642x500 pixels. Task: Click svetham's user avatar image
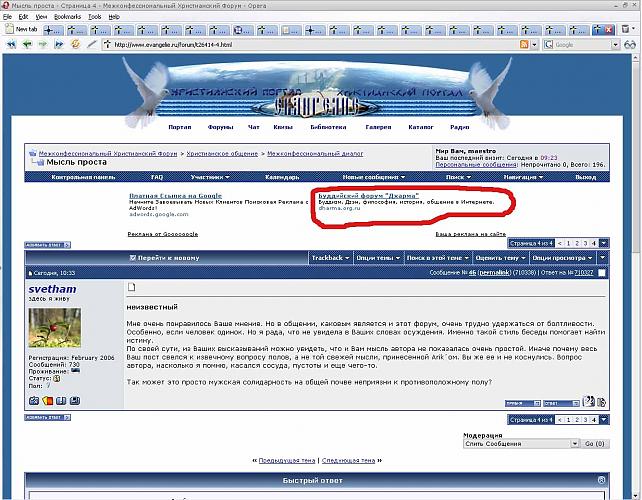55,327
